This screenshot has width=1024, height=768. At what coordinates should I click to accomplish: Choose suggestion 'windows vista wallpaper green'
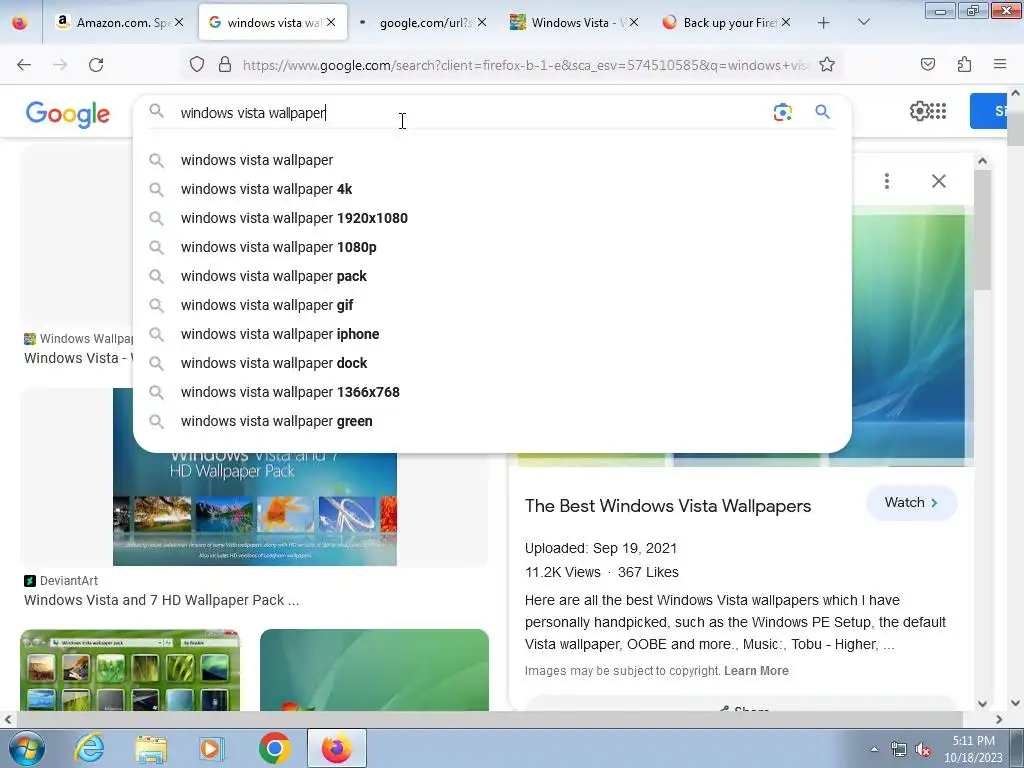coord(492,421)
